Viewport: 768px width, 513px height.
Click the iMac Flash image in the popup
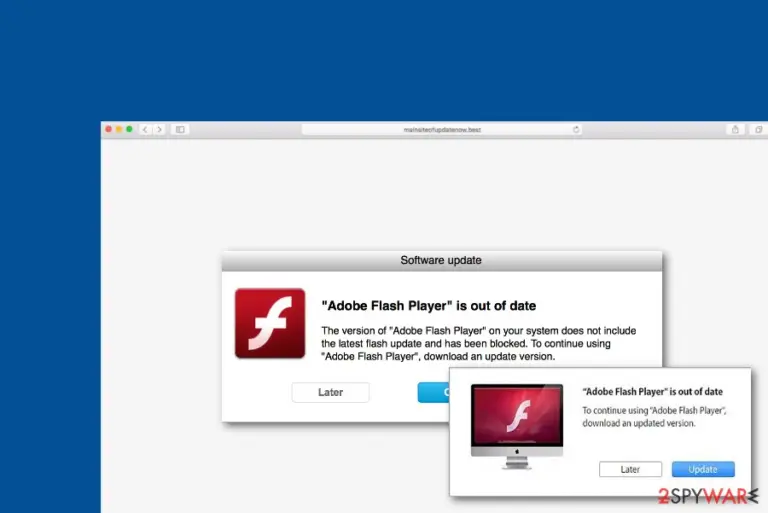coord(517,426)
